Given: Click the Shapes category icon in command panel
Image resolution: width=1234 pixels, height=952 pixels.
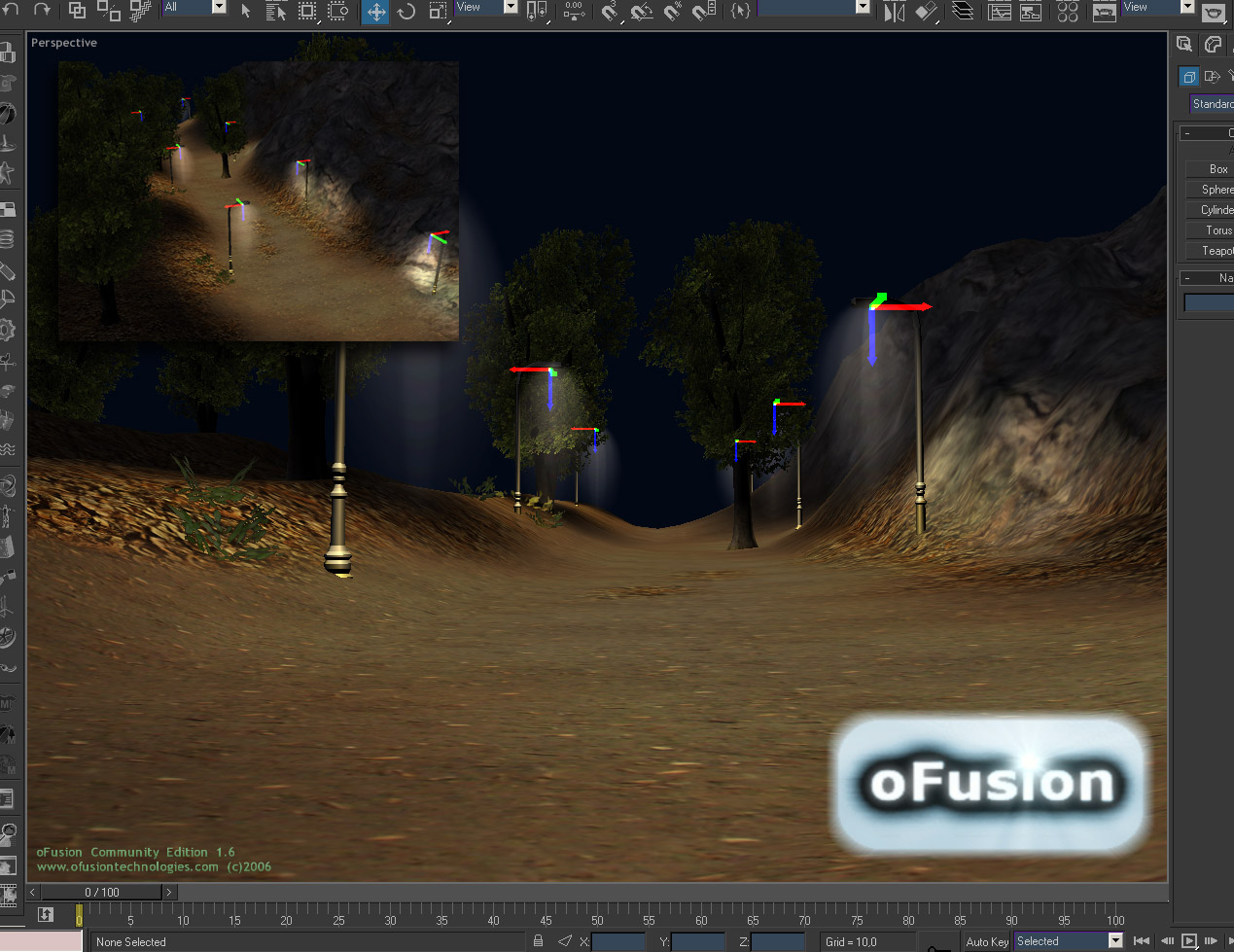Looking at the screenshot, I should [1212, 76].
